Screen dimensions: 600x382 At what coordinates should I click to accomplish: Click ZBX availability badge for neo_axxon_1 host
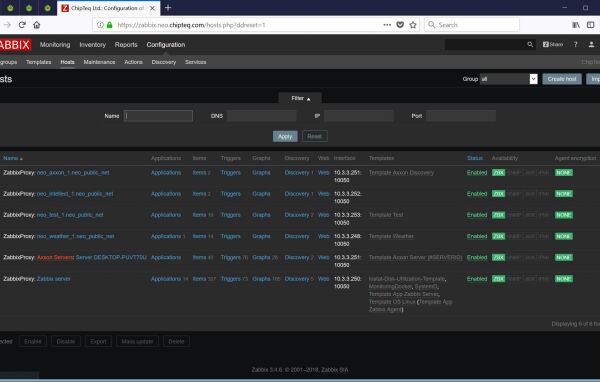(498, 173)
